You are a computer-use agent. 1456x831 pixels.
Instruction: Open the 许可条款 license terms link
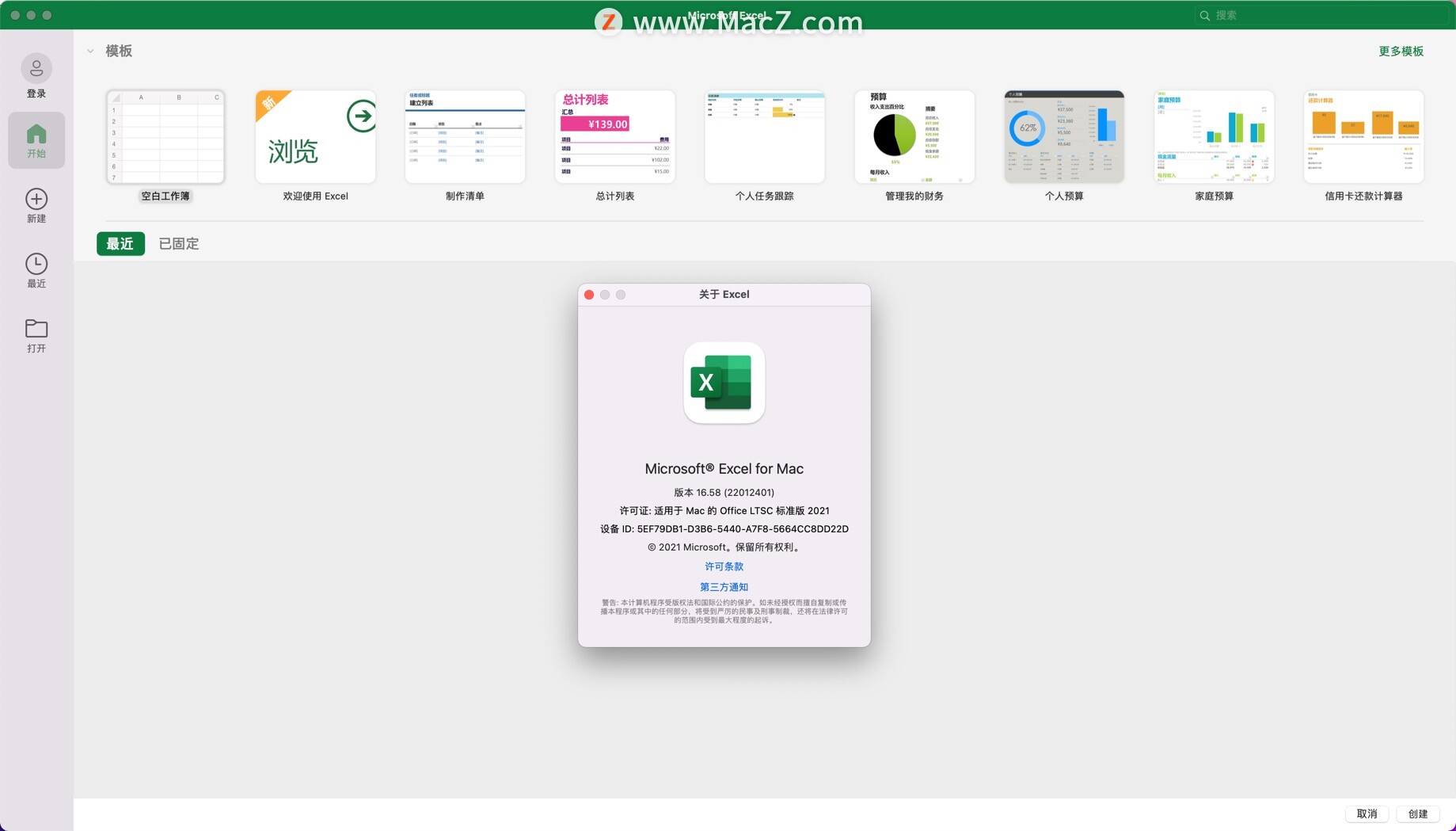(x=724, y=566)
